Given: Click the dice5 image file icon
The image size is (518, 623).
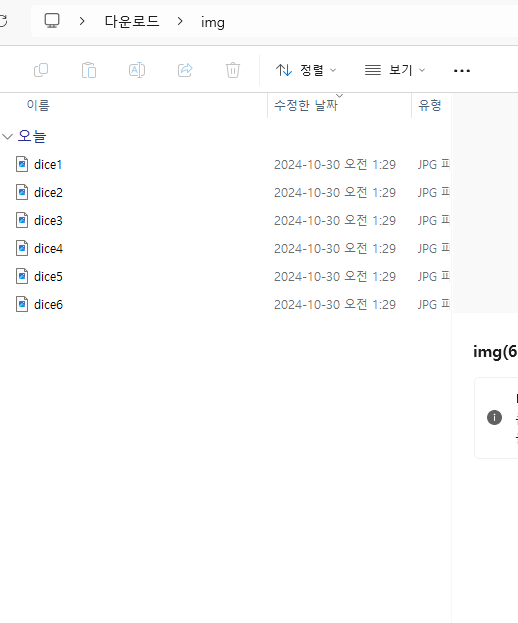Looking at the screenshot, I should pos(22,276).
